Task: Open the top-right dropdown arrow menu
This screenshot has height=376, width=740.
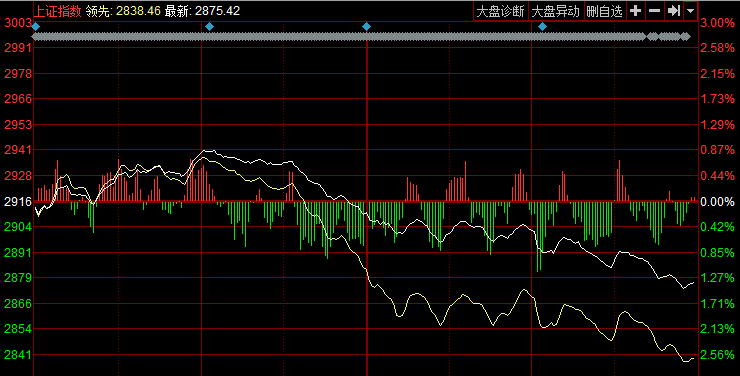Action: [x=690, y=11]
